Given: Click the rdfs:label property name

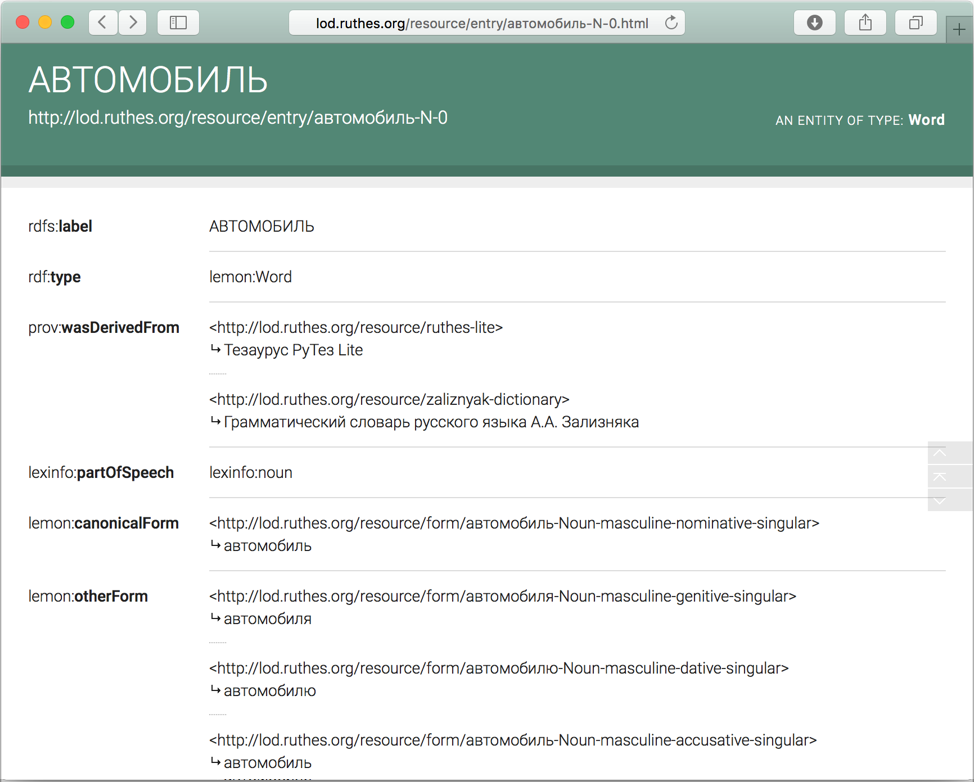Looking at the screenshot, I should (60, 226).
